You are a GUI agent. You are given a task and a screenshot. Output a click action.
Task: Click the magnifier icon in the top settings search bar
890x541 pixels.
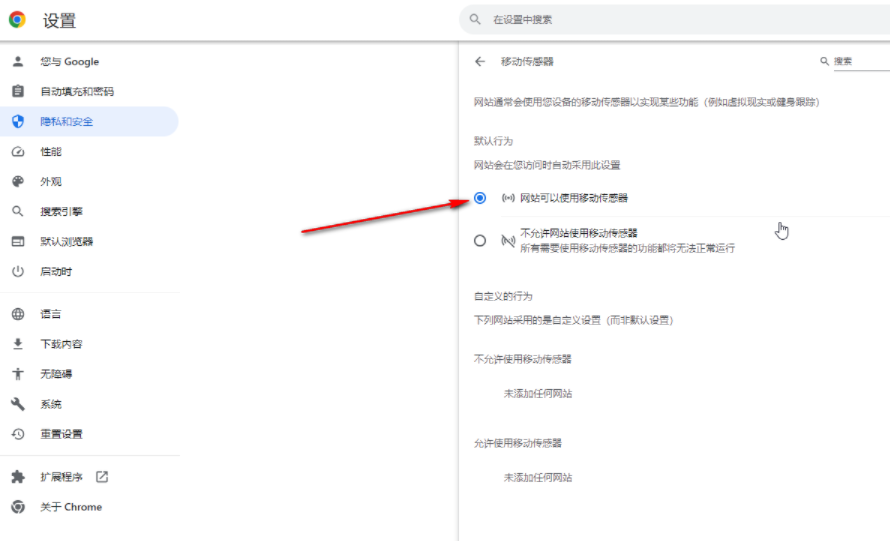click(475, 20)
